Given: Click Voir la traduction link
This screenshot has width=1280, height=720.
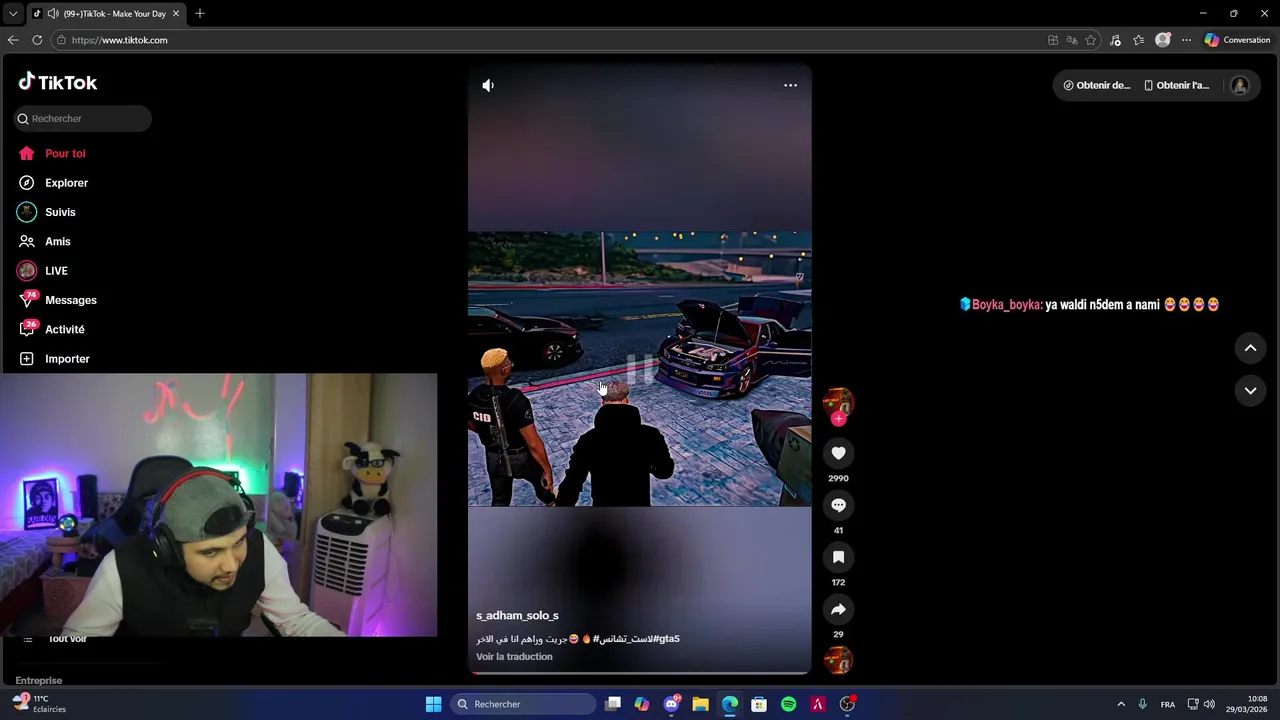Looking at the screenshot, I should 514,657.
